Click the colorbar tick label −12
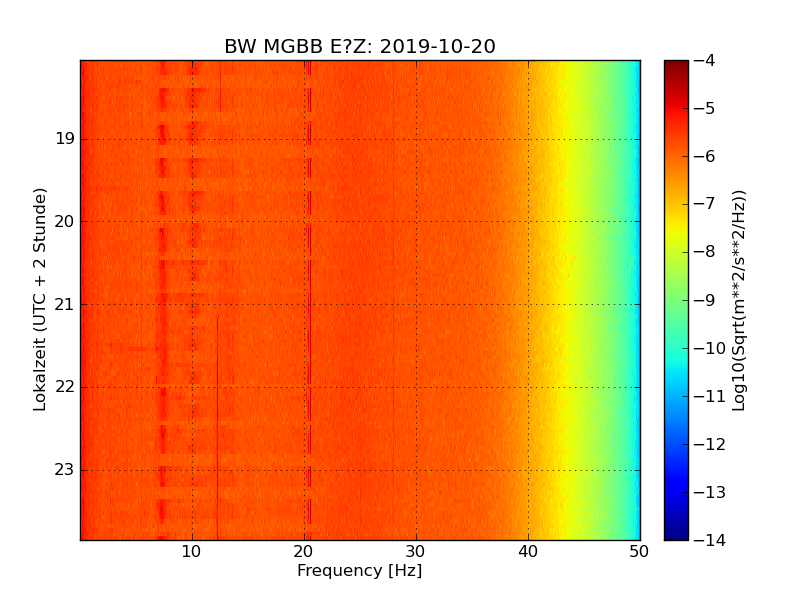 point(710,444)
